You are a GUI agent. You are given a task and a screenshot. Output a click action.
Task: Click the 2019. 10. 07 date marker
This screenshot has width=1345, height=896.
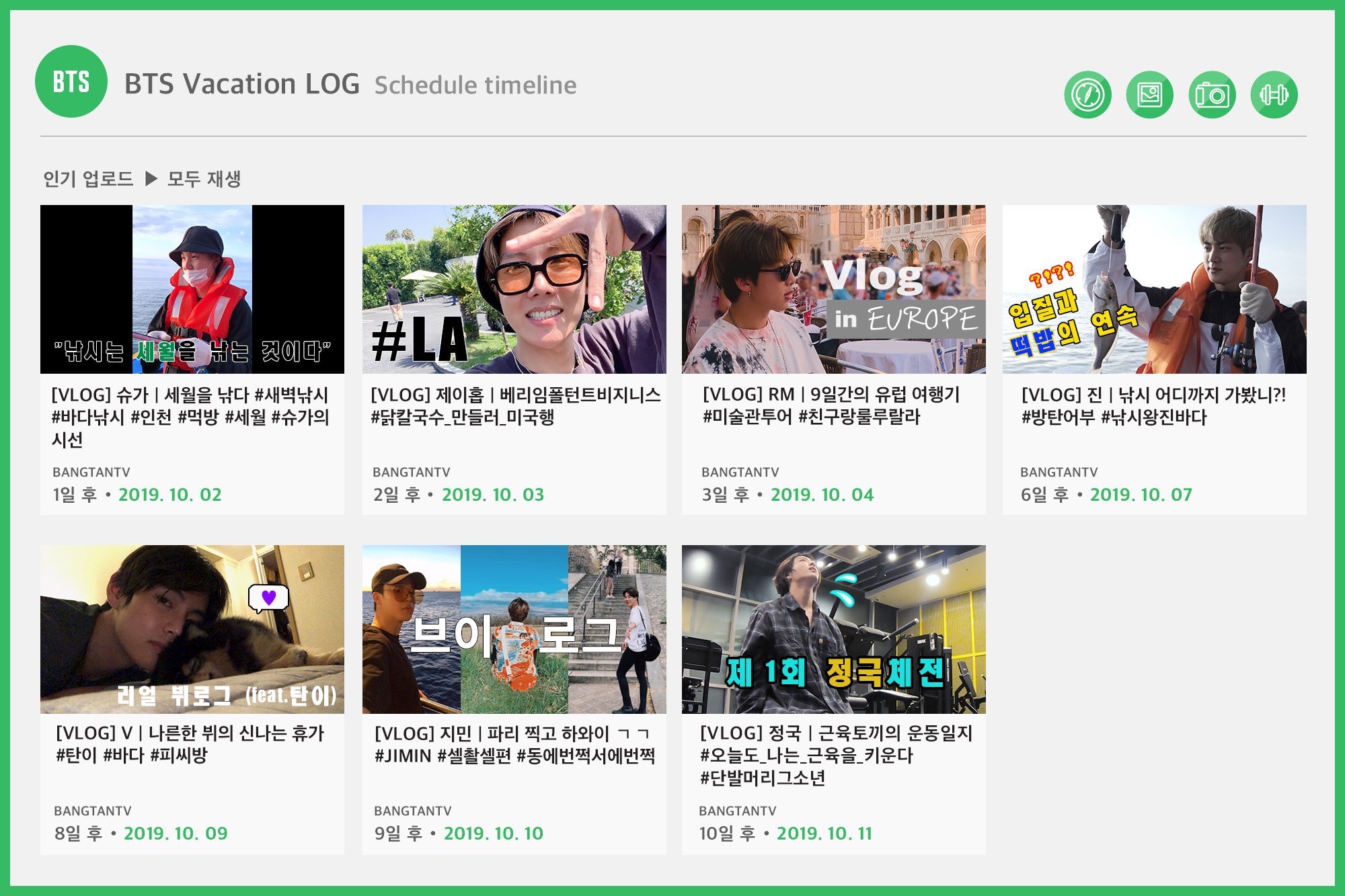point(1141,495)
